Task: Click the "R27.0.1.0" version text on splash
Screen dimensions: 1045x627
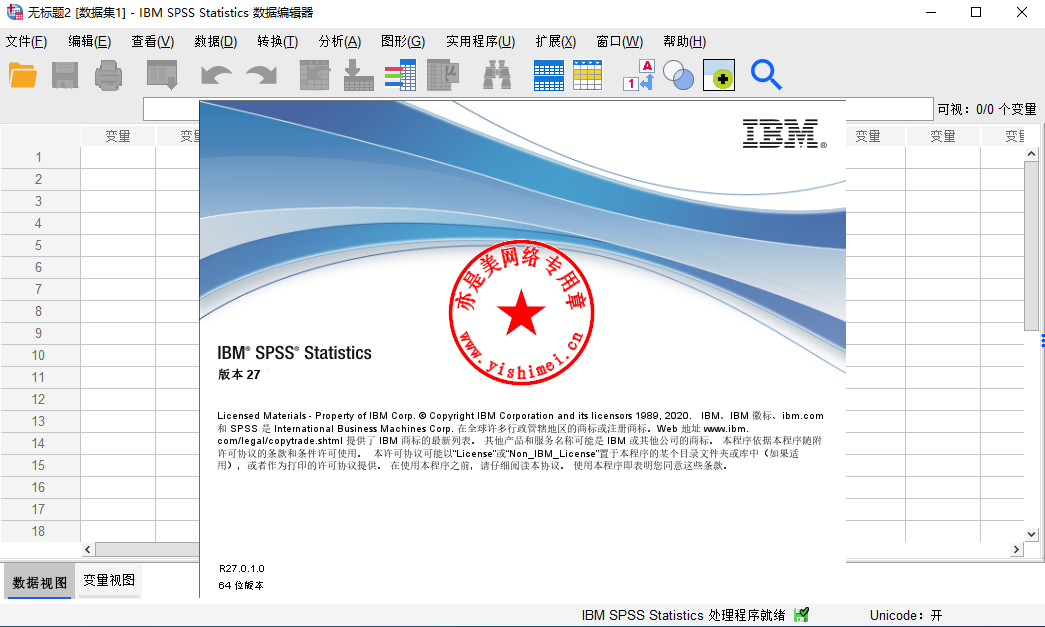Action: (241, 568)
